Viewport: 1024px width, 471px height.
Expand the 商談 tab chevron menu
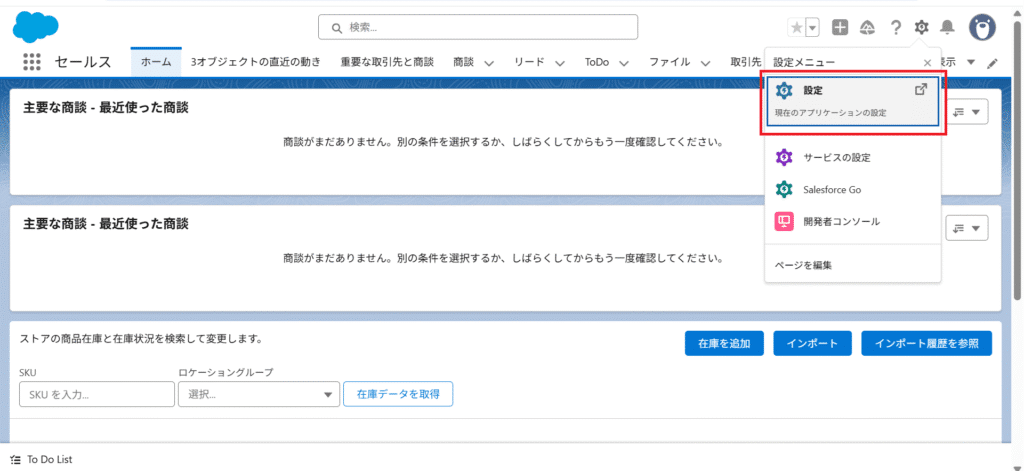(489, 63)
